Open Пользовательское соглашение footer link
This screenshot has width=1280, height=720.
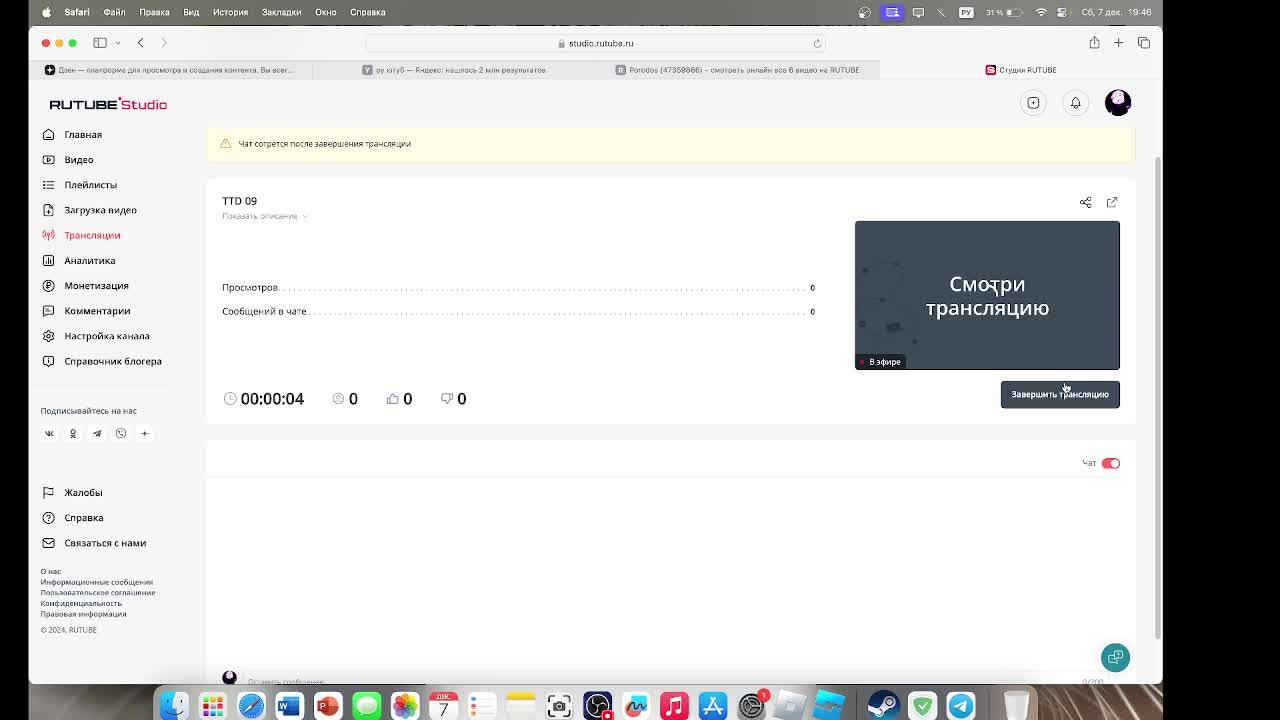point(98,593)
